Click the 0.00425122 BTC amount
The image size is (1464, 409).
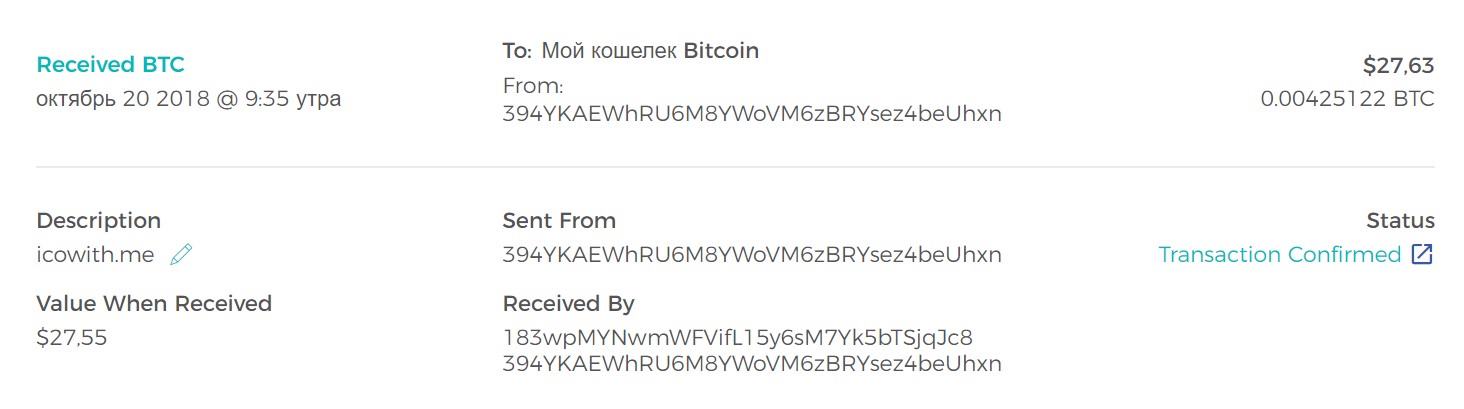tap(1347, 99)
